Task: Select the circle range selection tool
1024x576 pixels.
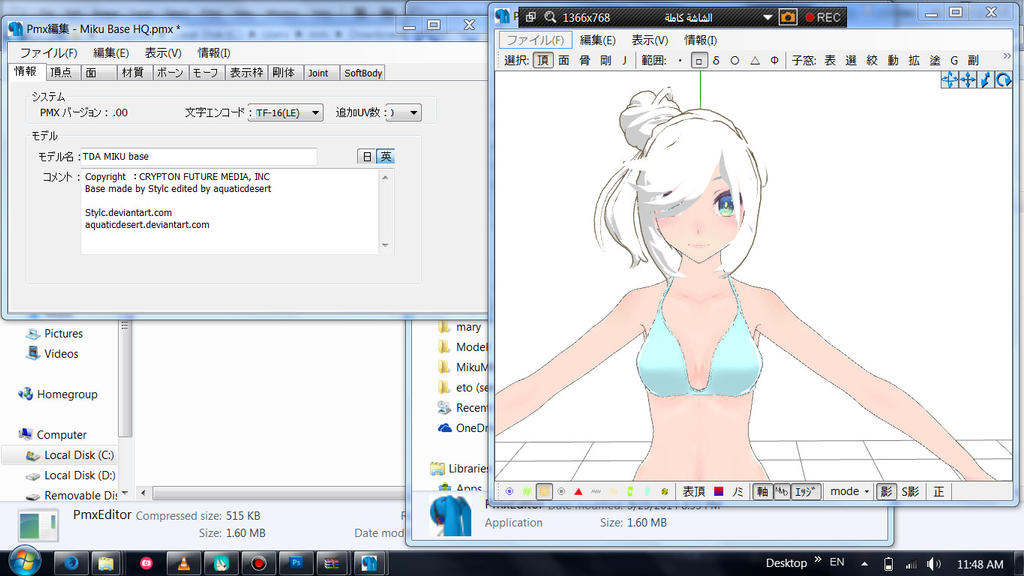Action: 735,60
